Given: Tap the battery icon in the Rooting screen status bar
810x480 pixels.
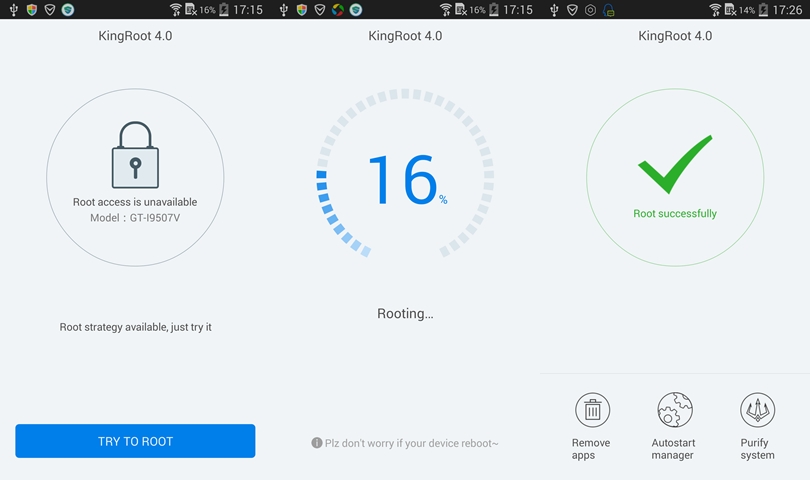Looking at the screenshot, I should click(494, 9).
